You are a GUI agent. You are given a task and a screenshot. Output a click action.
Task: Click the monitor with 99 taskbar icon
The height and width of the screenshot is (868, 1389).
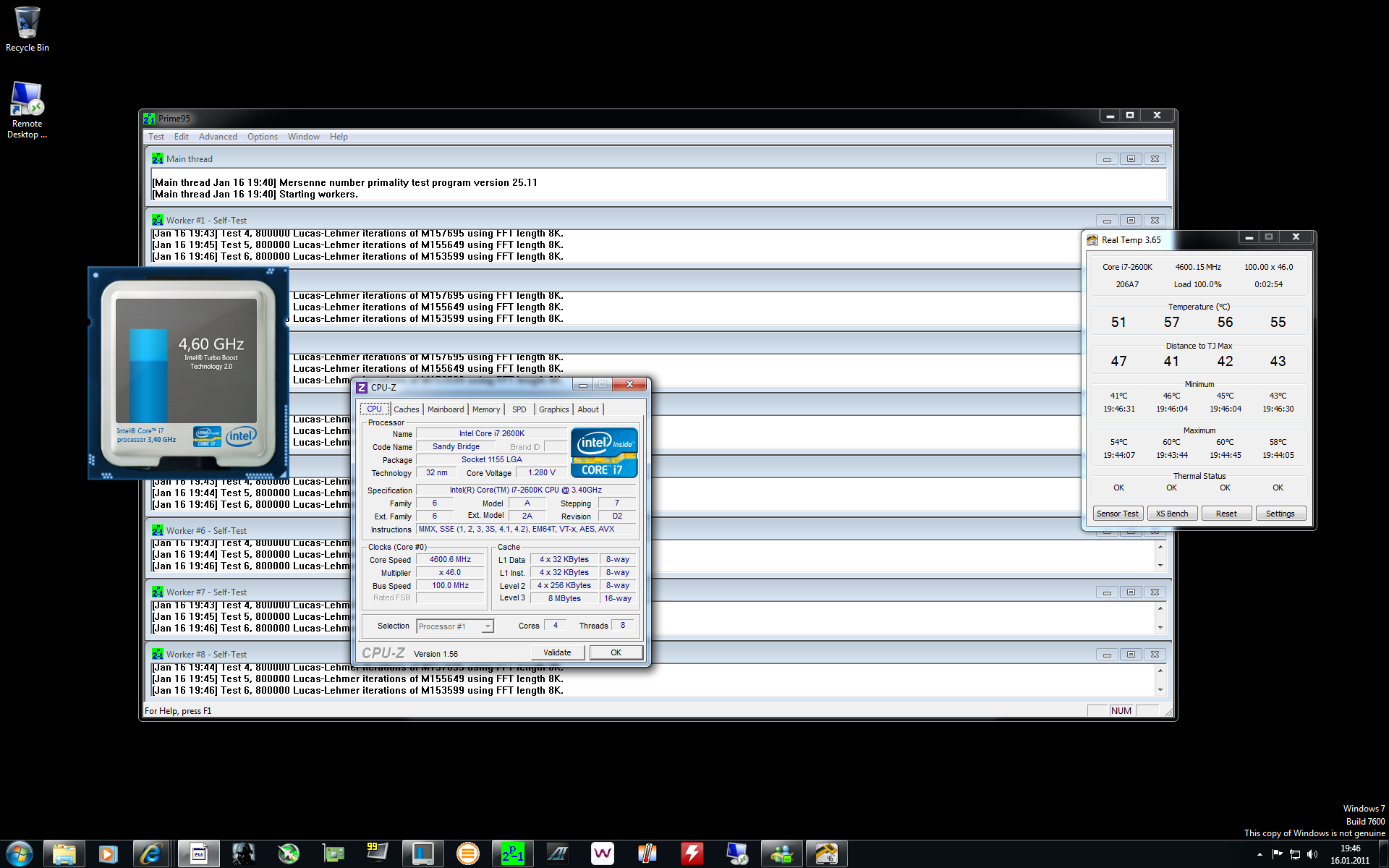(x=377, y=854)
